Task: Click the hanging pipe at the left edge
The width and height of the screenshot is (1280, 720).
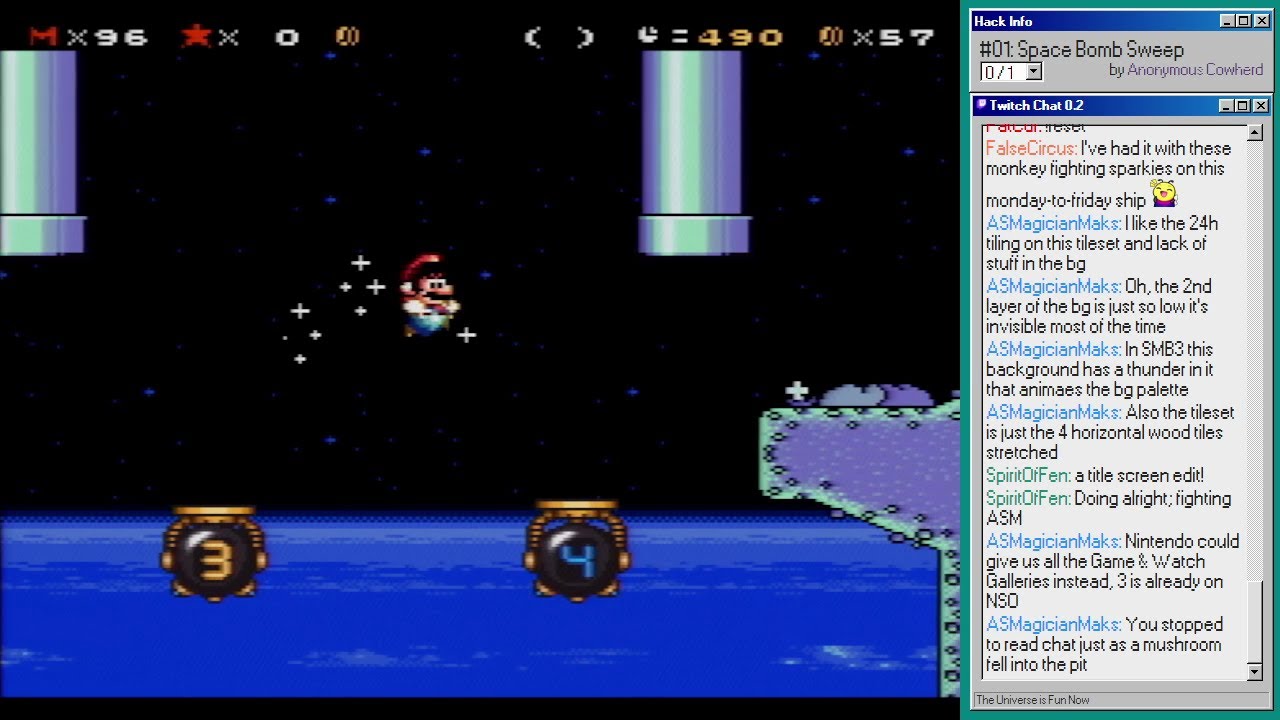Action: (x=41, y=152)
